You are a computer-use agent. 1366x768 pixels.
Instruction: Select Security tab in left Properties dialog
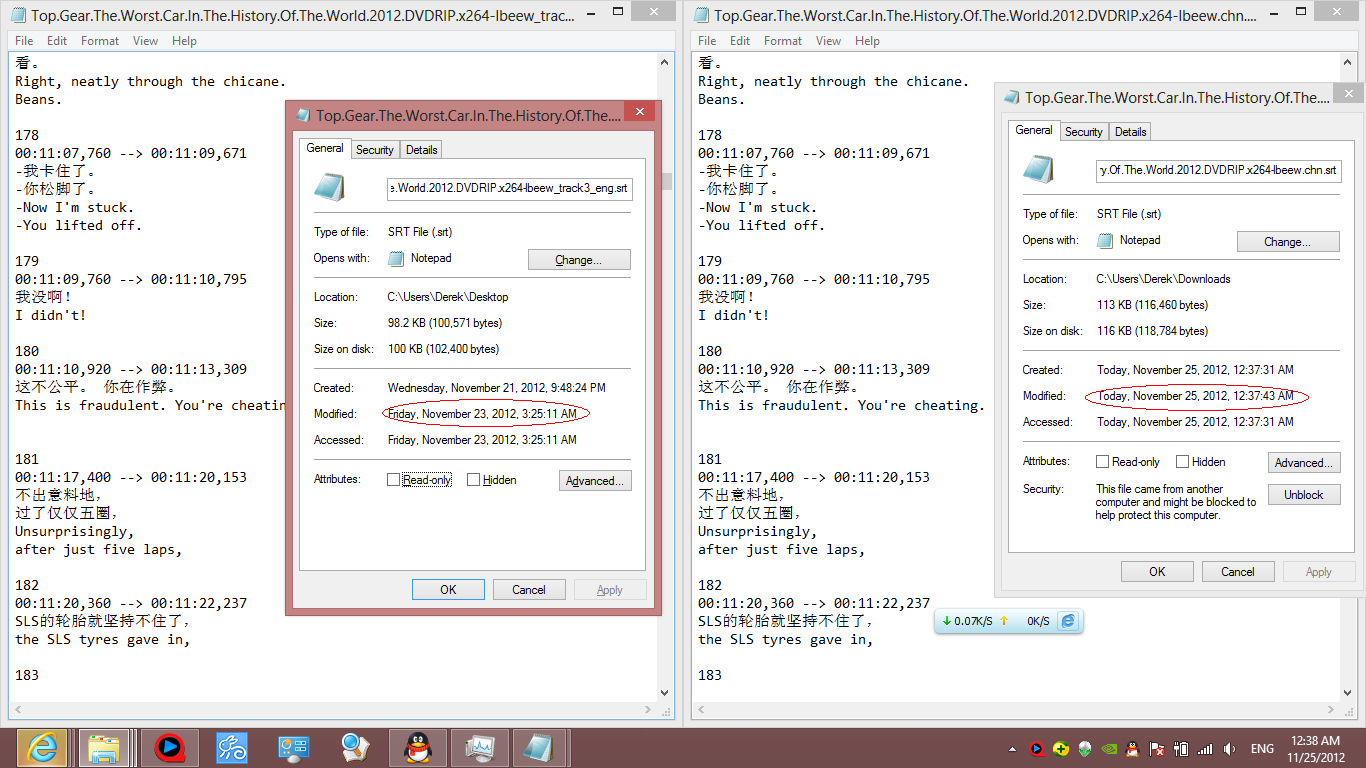(x=375, y=150)
